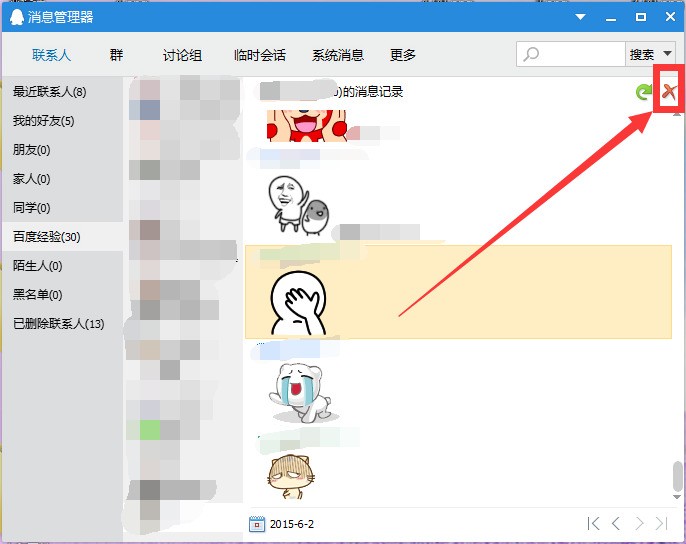Image resolution: width=686 pixels, height=544 pixels.
Task: Open the 更多 menu
Action: [402, 55]
